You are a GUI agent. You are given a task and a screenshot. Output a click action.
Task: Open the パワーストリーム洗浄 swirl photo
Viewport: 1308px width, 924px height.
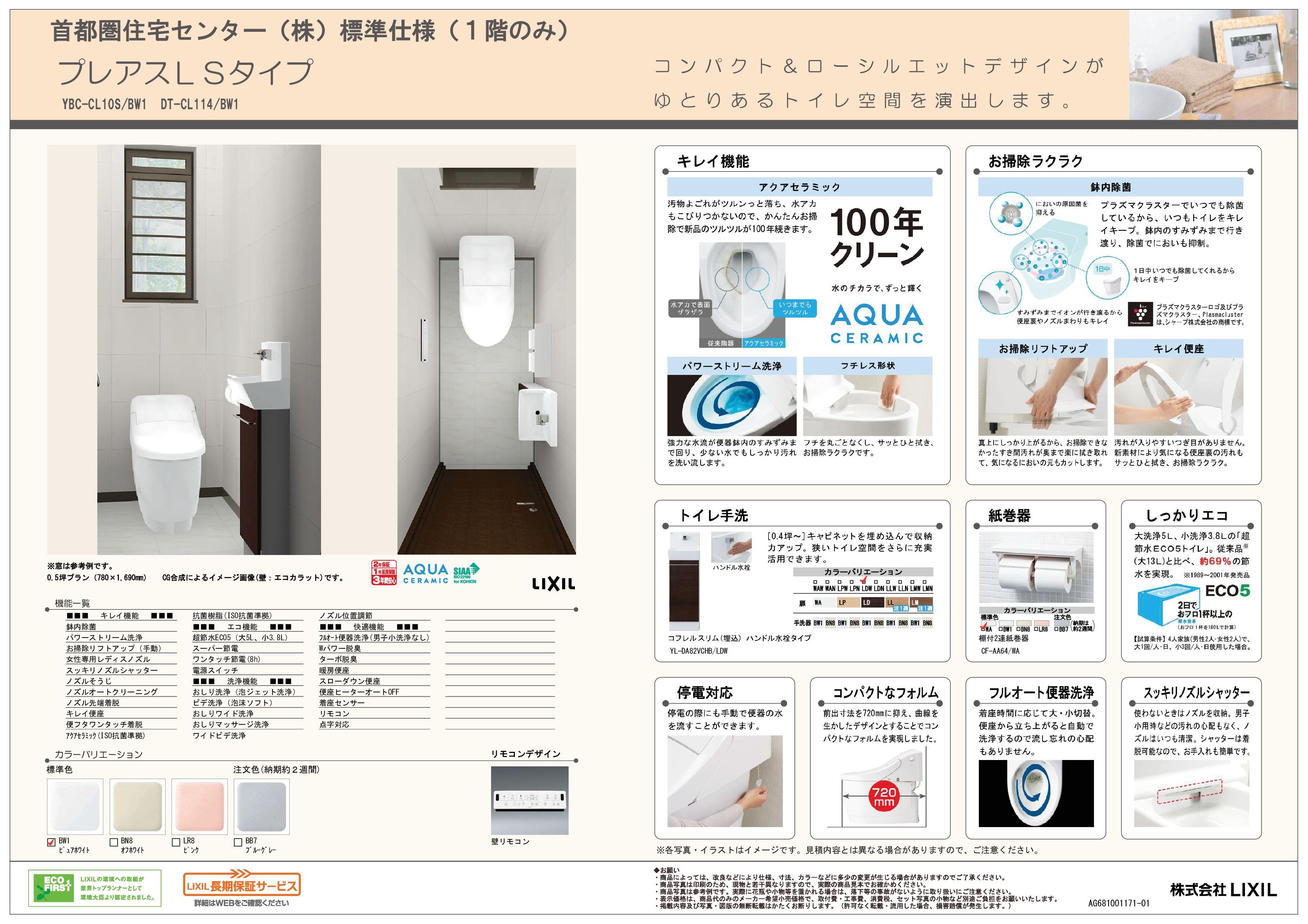pos(732,406)
